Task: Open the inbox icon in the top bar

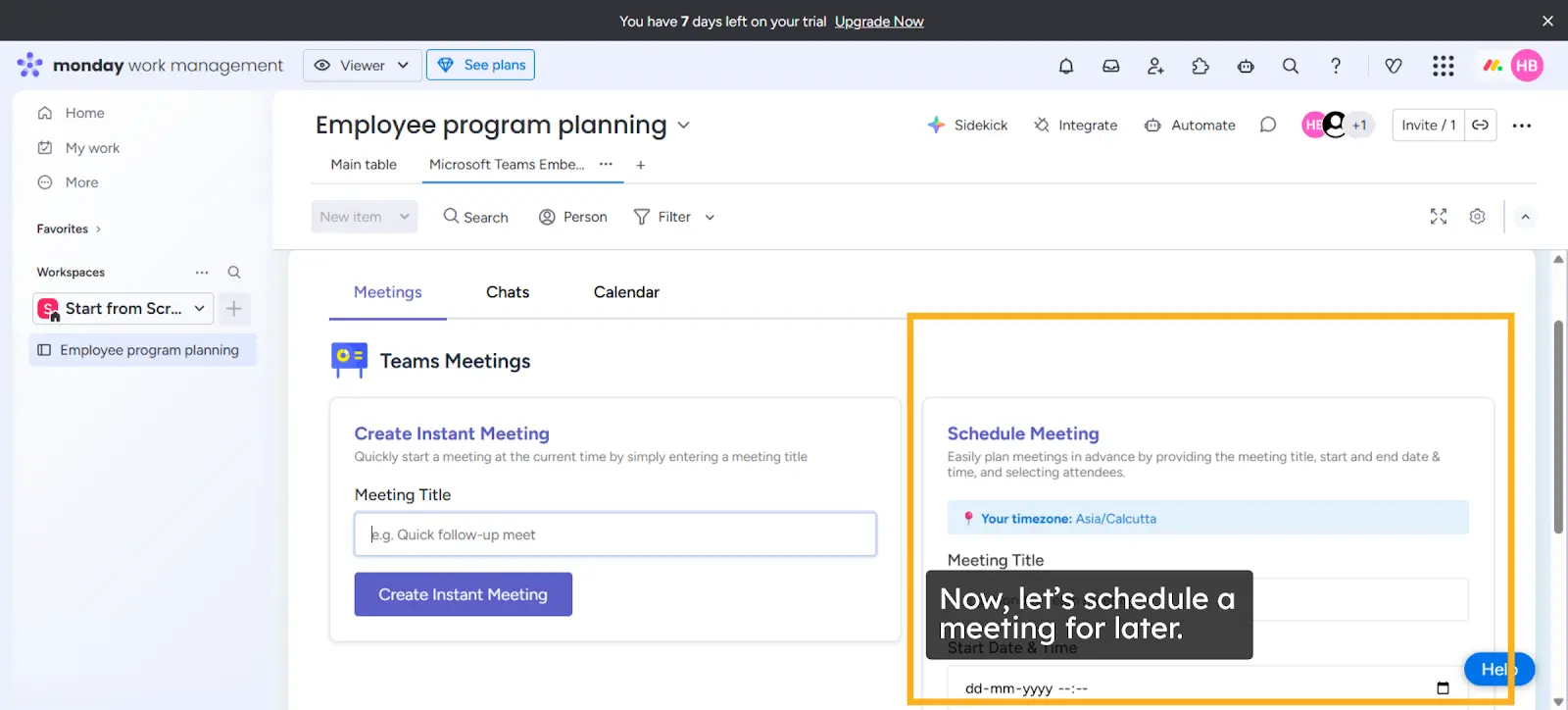Action: pos(1110,66)
